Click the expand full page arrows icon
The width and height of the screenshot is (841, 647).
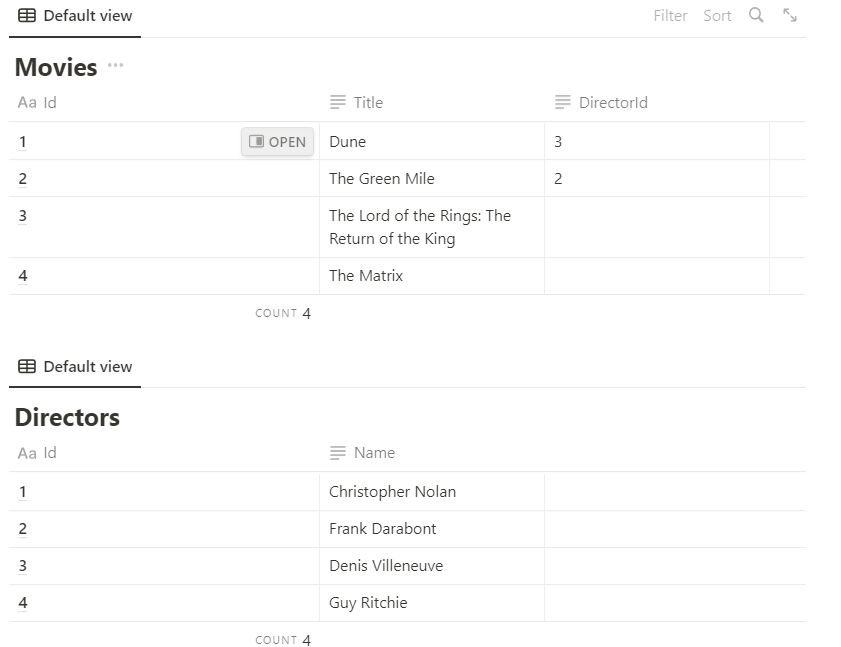coord(790,15)
